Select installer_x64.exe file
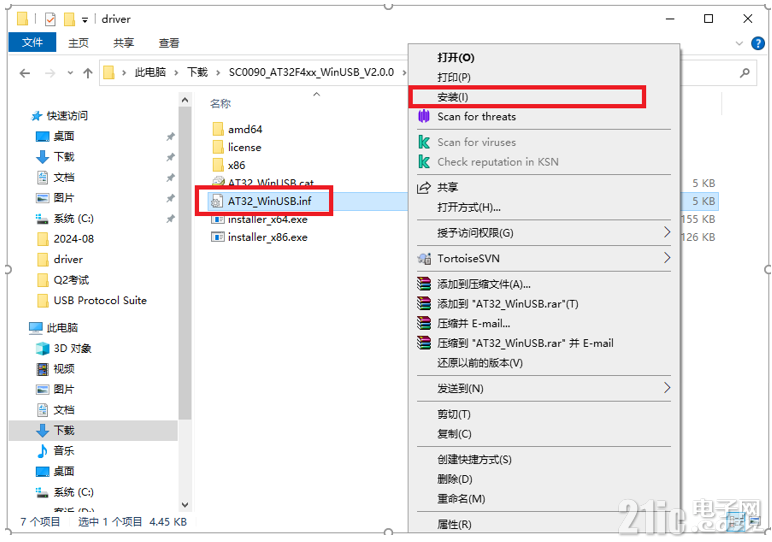This screenshot has width=772, height=542. 267,220
